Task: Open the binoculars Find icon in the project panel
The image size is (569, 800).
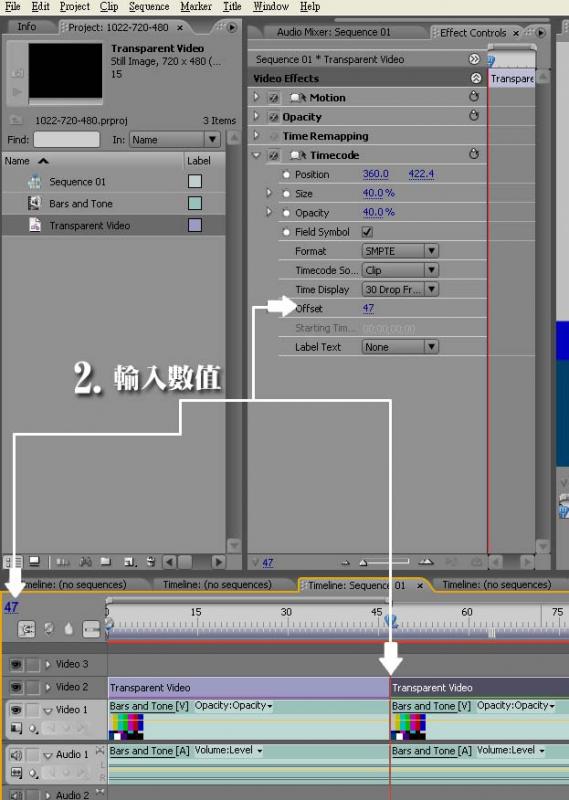Action: [85, 562]
